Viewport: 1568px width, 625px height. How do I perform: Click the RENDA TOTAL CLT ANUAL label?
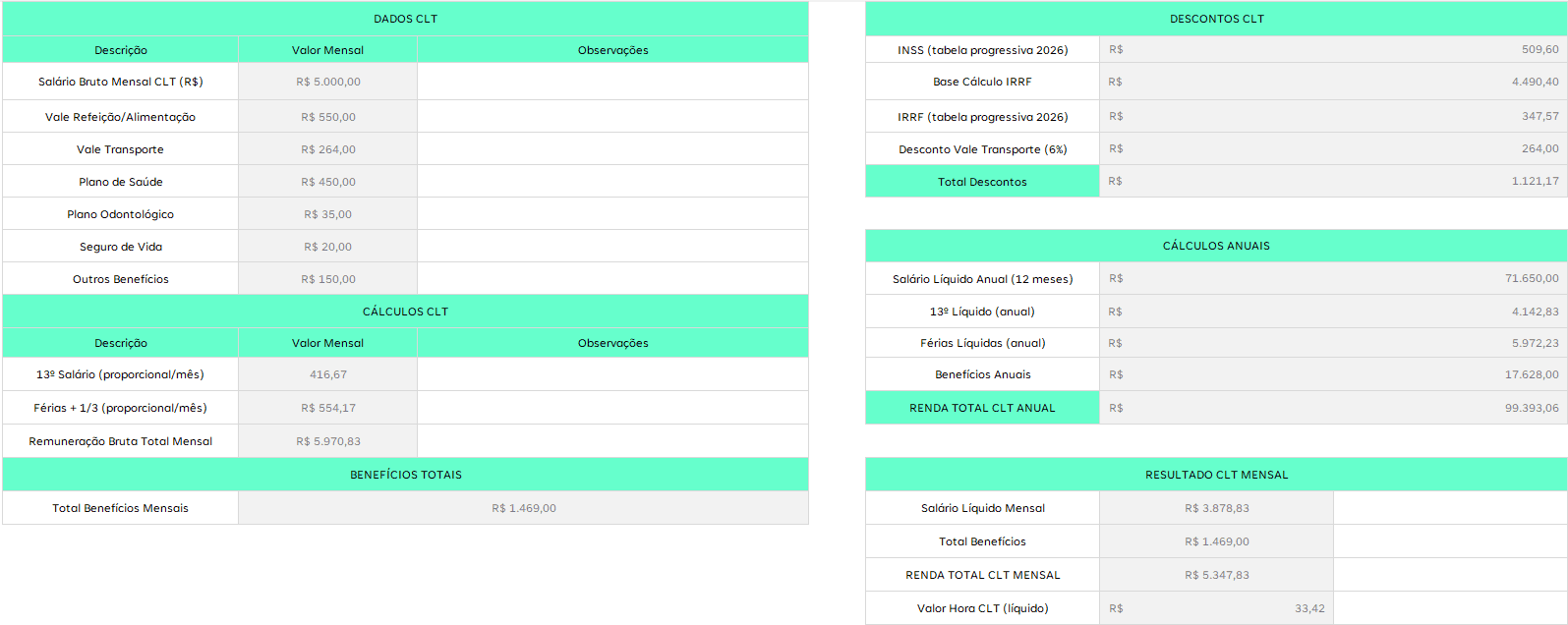pos(982,408)
